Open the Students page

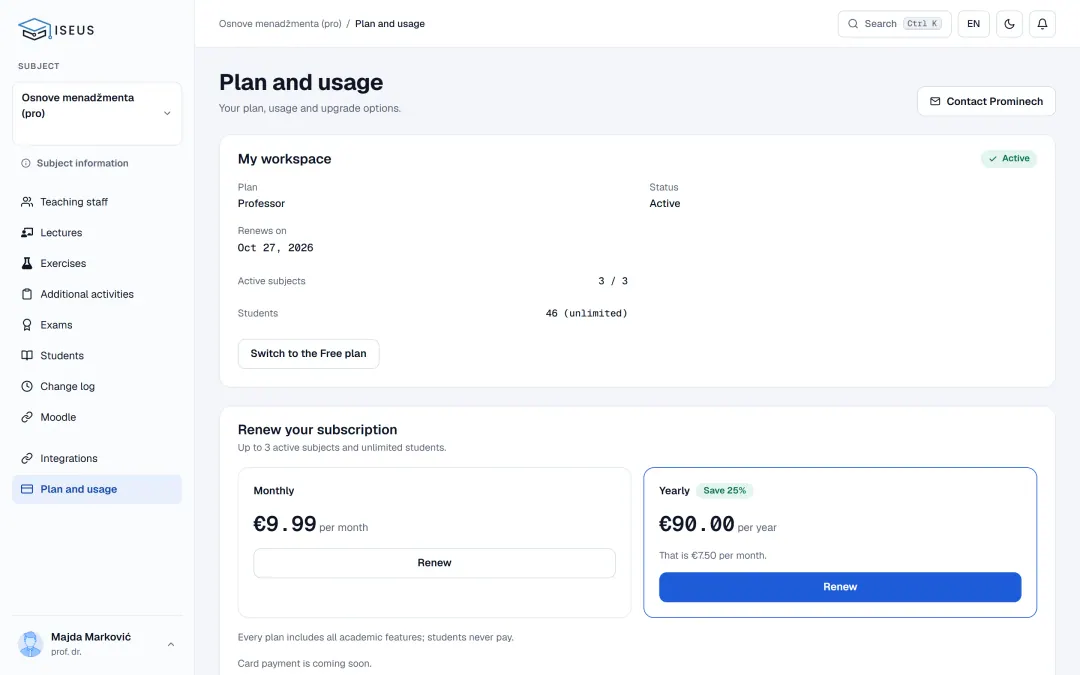coord(97,355)
